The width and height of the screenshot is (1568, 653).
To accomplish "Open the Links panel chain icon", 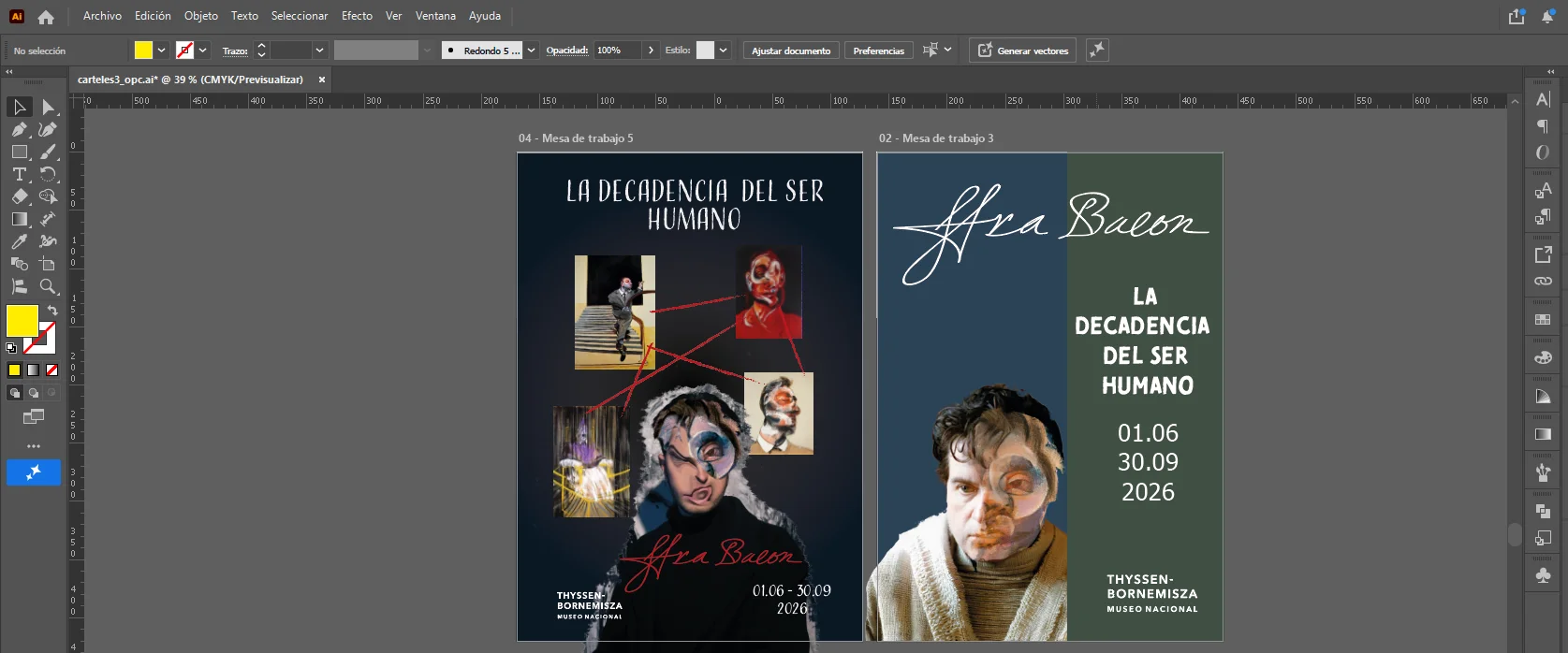I will (1543, 281).
